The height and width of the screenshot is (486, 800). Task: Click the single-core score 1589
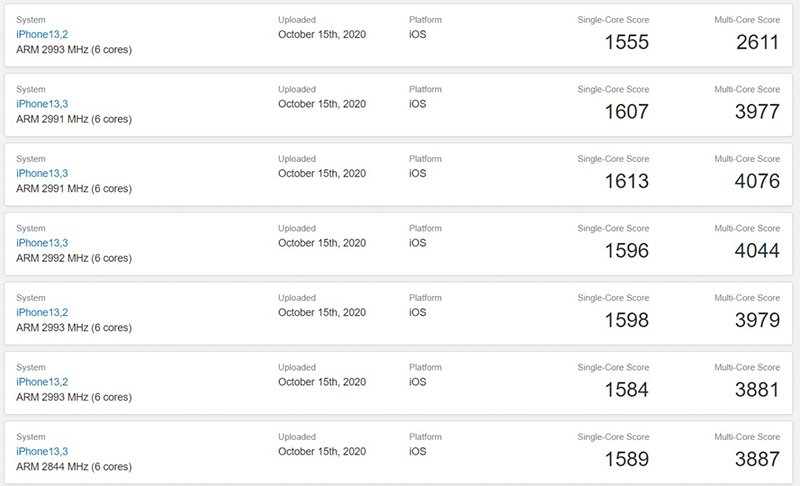(627, 461)
